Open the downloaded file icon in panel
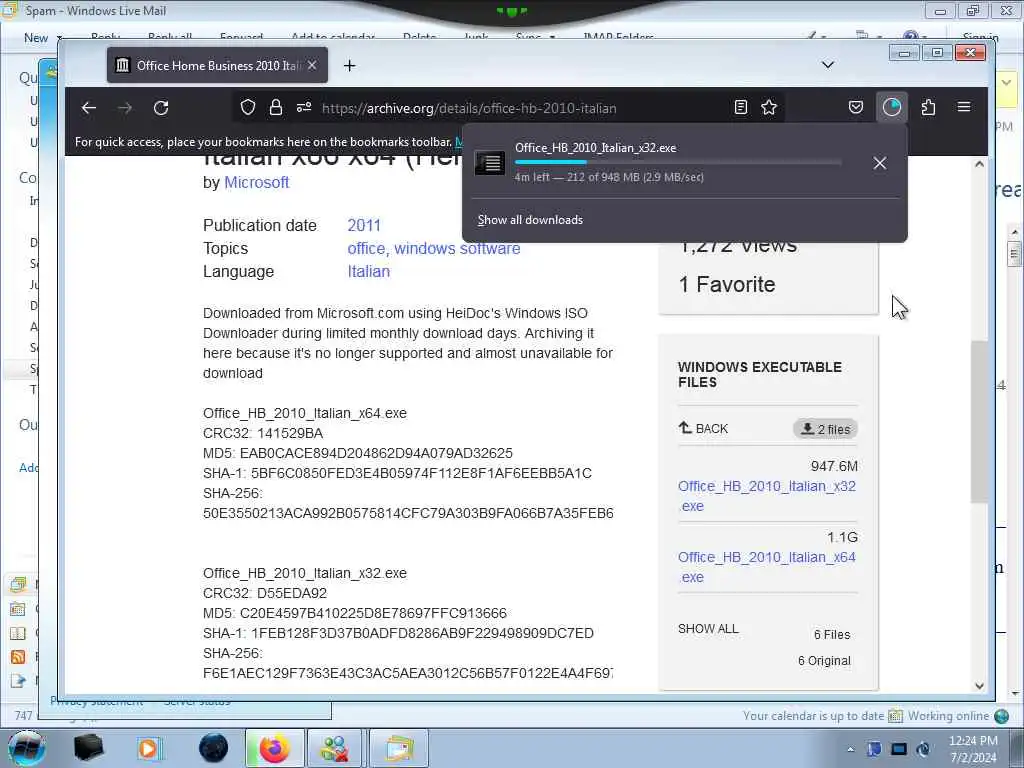1024x768 pixels. (490, 163)
